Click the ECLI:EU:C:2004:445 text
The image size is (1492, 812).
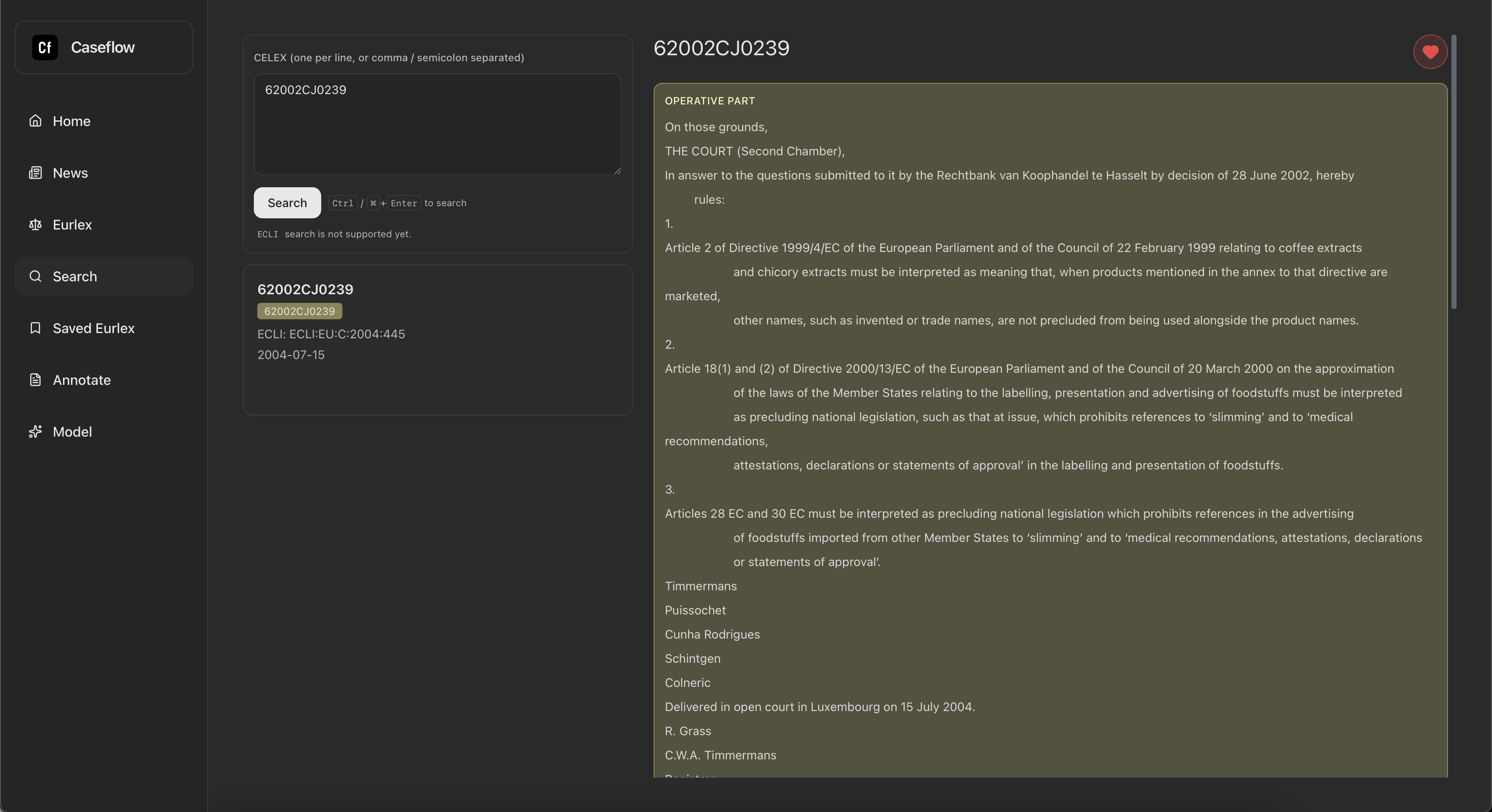pyautogui.click(x=347, y=334)
